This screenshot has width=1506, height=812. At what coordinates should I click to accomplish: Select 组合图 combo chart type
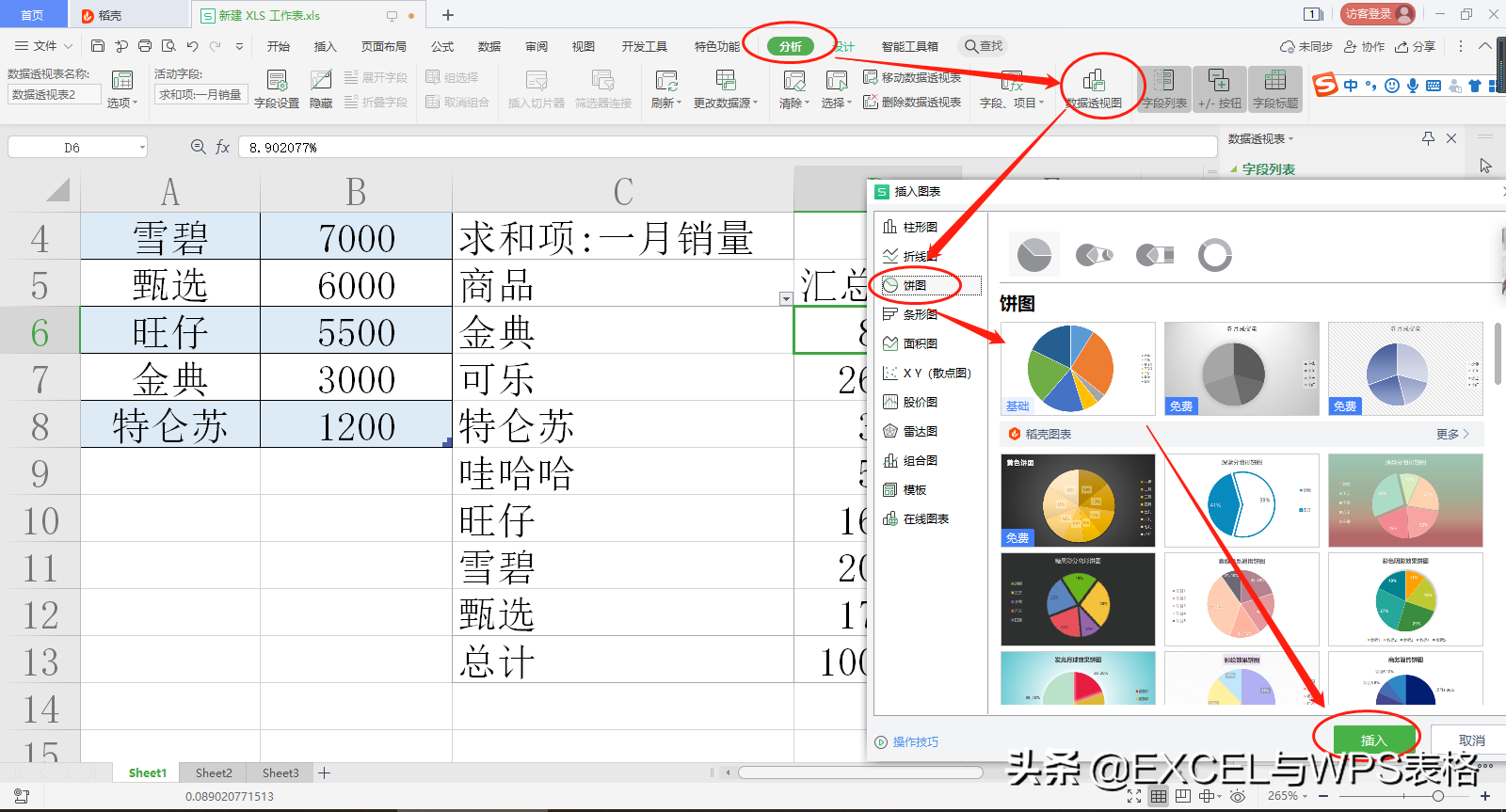pyautogui.click(x=910, y=460)
